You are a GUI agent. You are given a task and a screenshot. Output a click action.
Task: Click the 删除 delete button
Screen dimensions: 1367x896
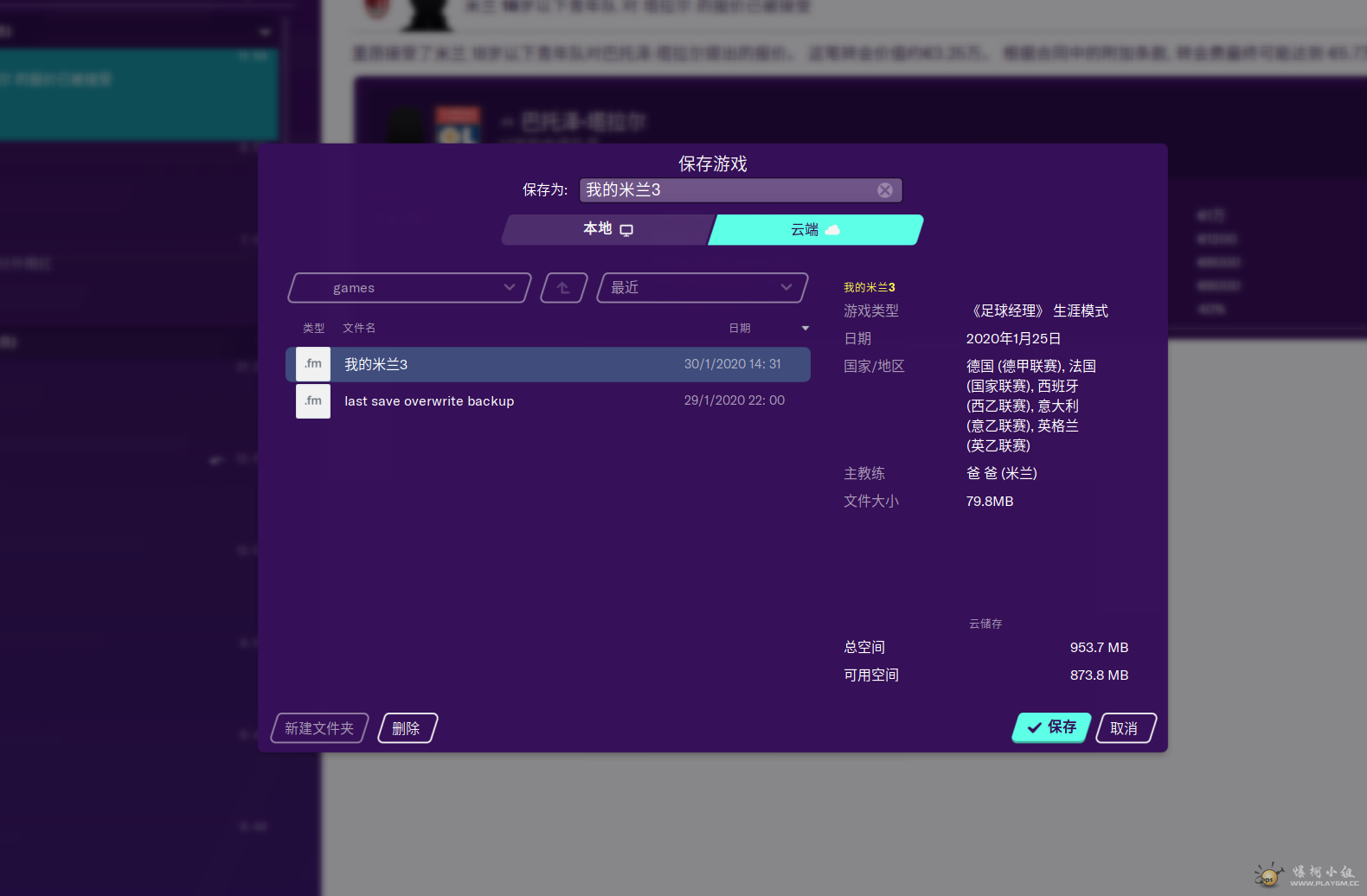click(x=407, y=728)
